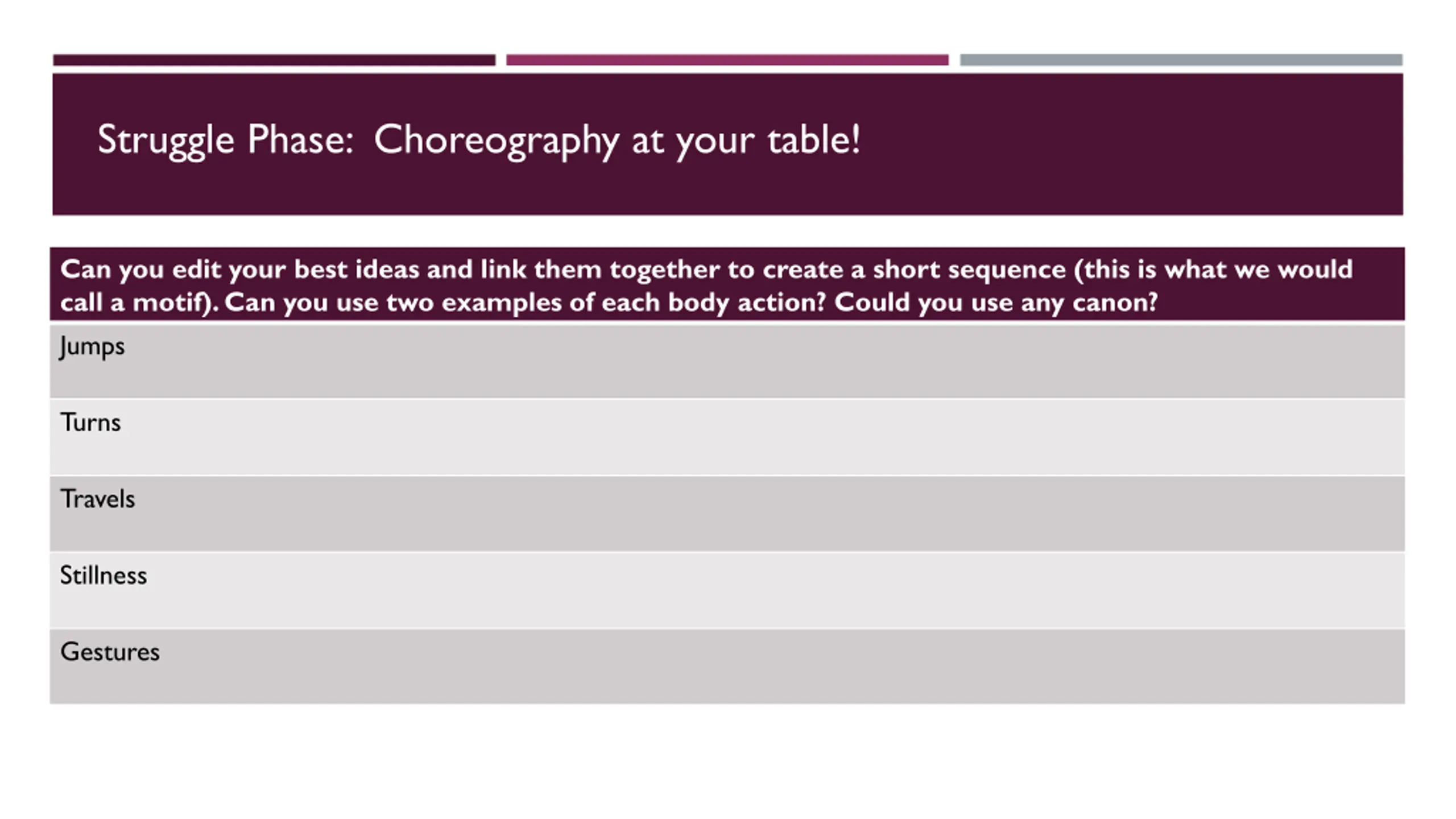Click the word 'Turns' label
Image resolution: width=1456 pixels, height=819 pixels.
tap(90, 423)
